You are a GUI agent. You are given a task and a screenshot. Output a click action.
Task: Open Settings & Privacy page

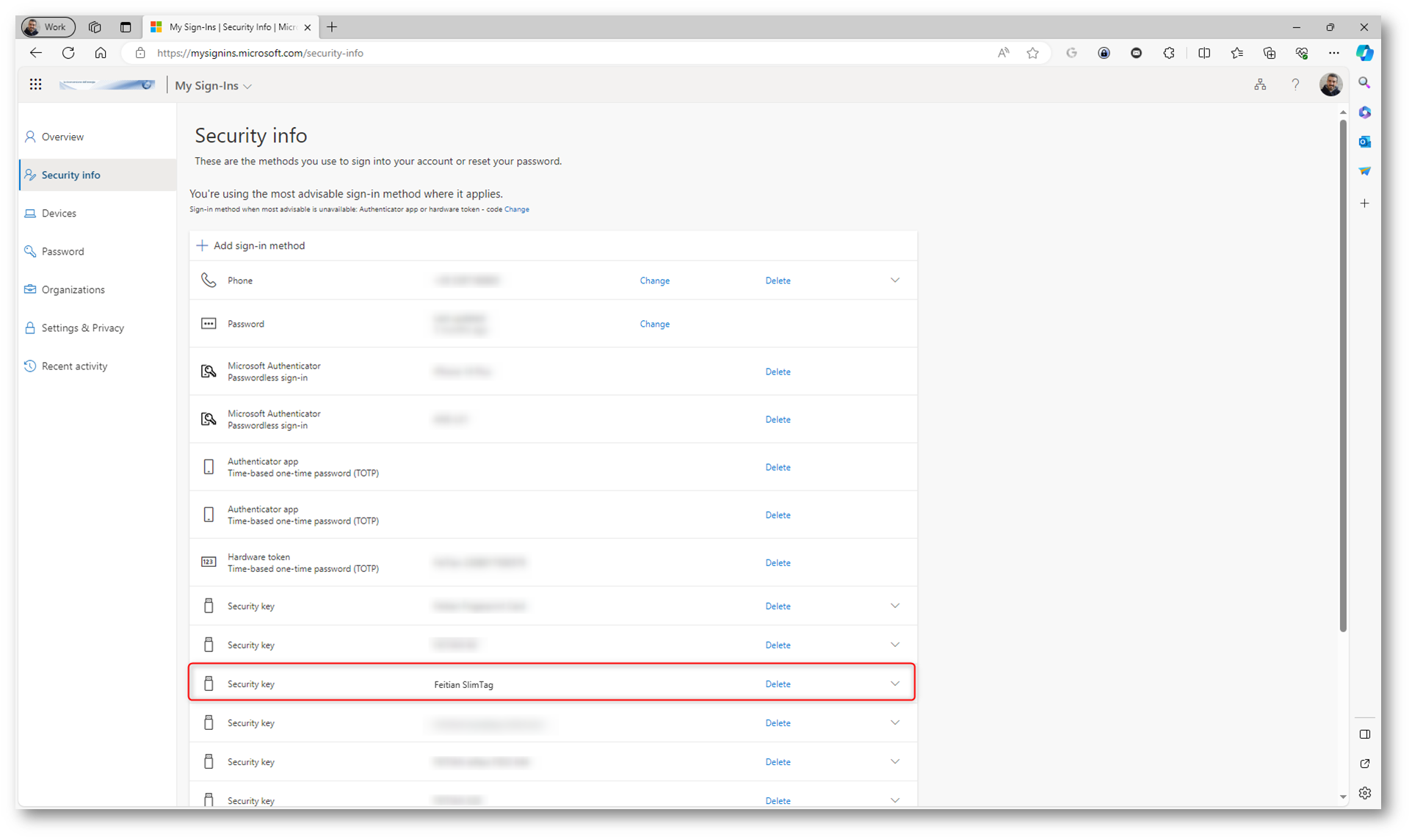click(x=97, y=327)
